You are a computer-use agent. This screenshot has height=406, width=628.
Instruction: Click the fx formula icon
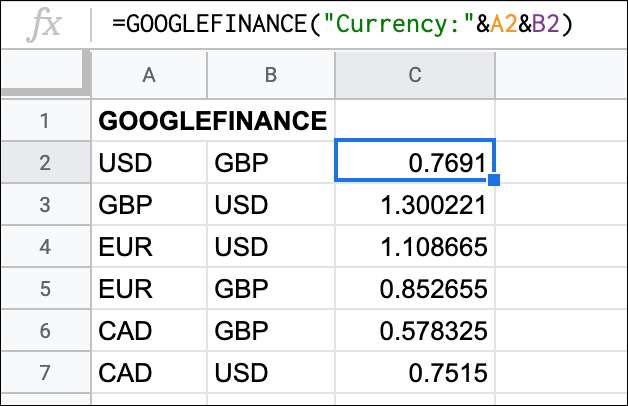pos(44,25)
